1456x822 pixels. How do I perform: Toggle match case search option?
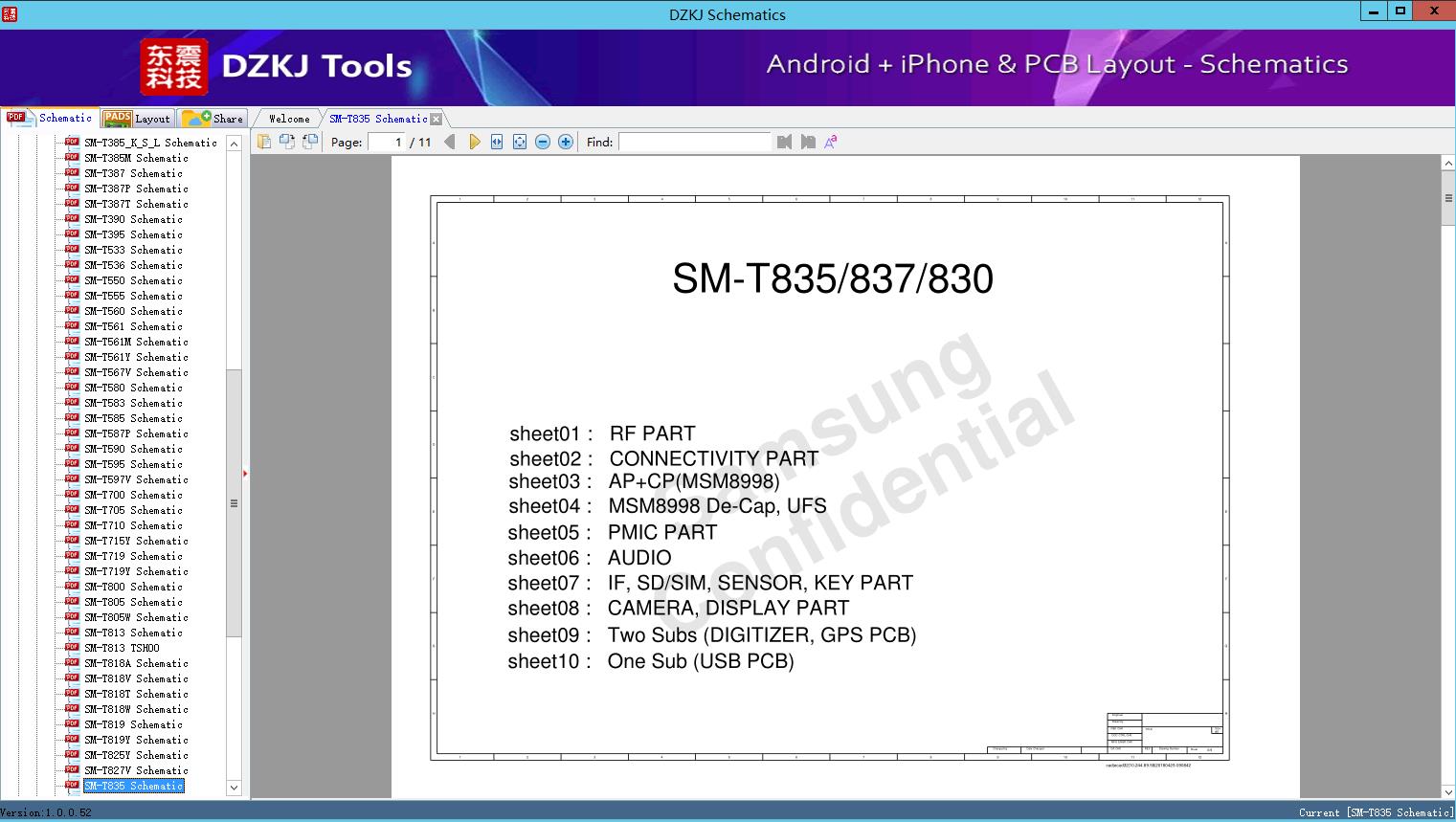click(831, 142)
